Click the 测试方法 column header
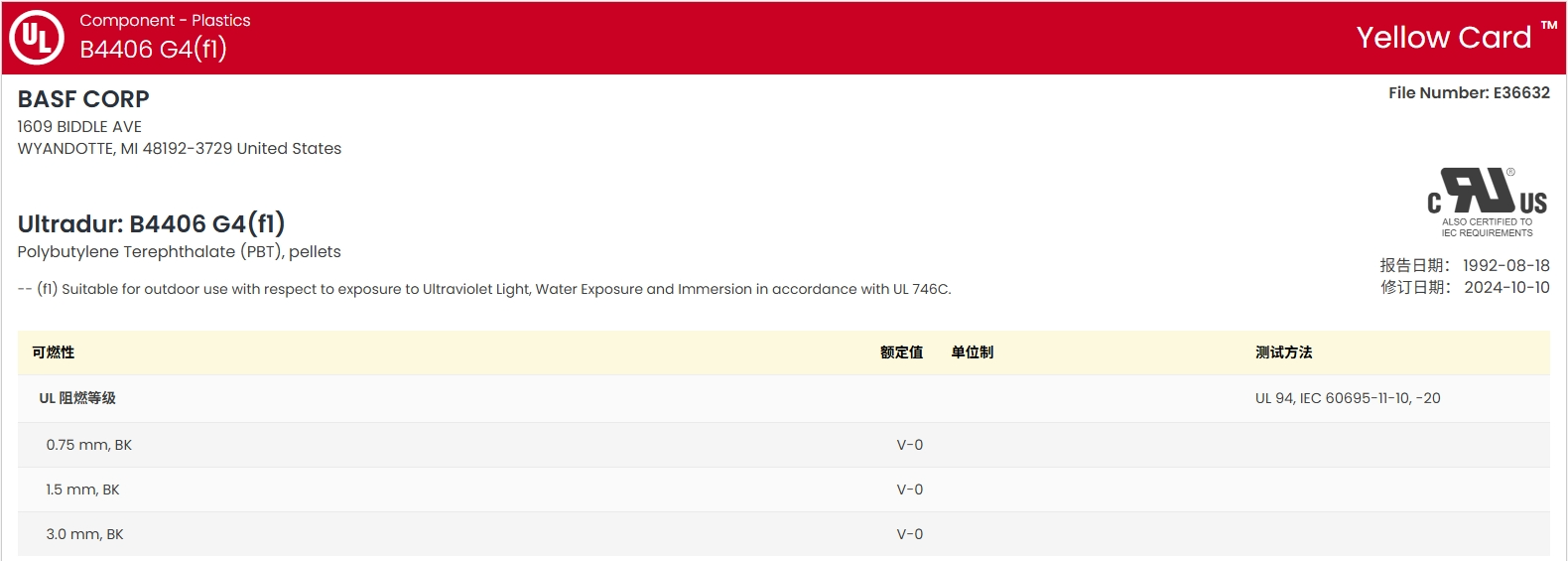 1283,352
